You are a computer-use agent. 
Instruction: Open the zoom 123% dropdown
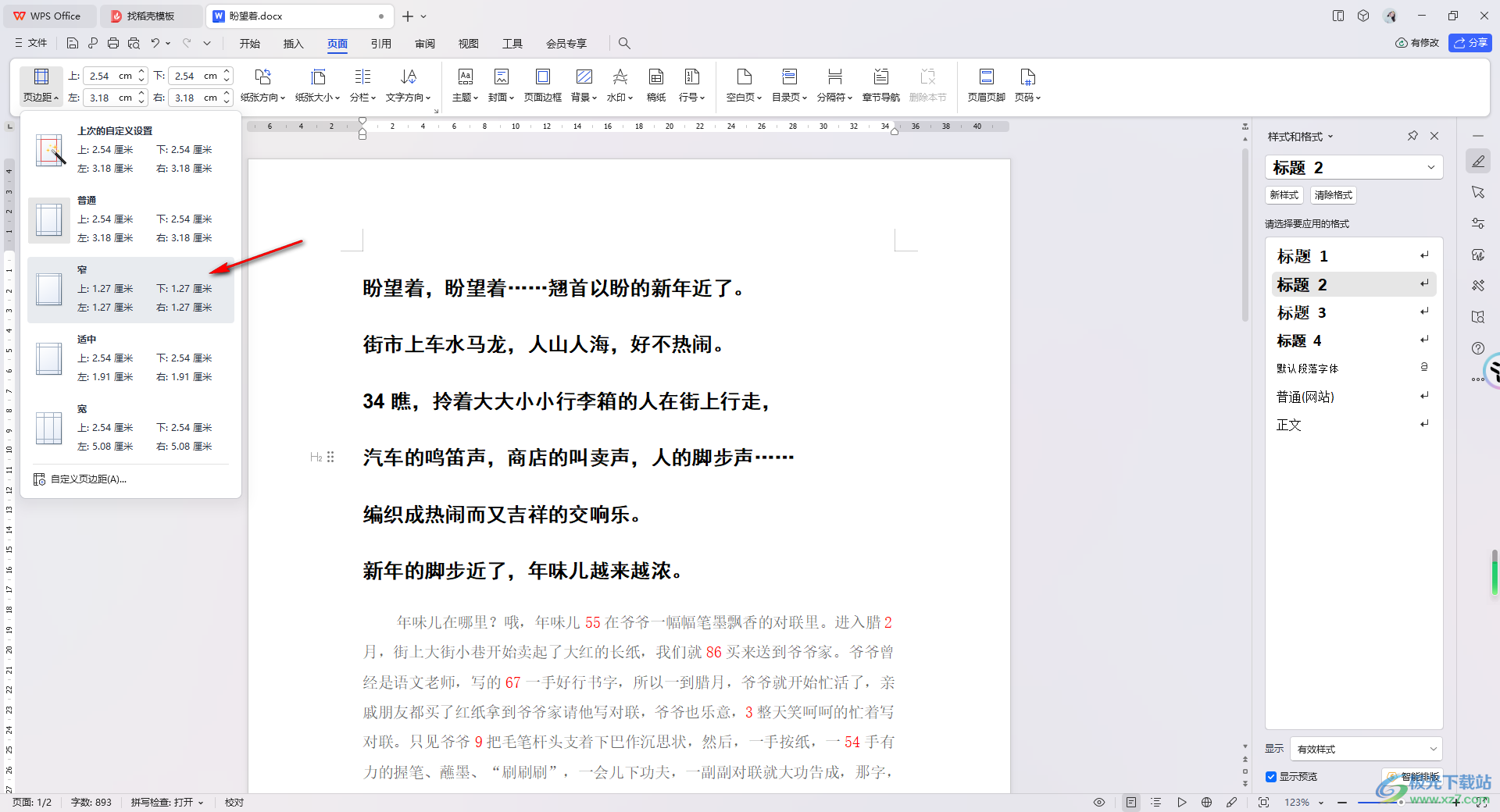[x=1304, y=803]
